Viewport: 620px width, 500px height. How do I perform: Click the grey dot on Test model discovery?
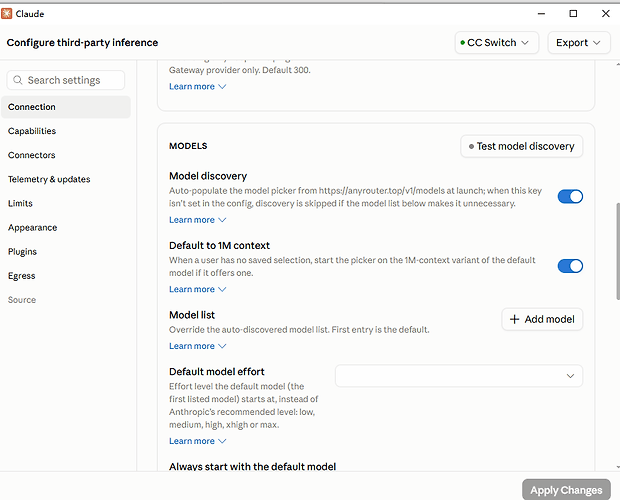pyautogui.click(x=471, y=147)
